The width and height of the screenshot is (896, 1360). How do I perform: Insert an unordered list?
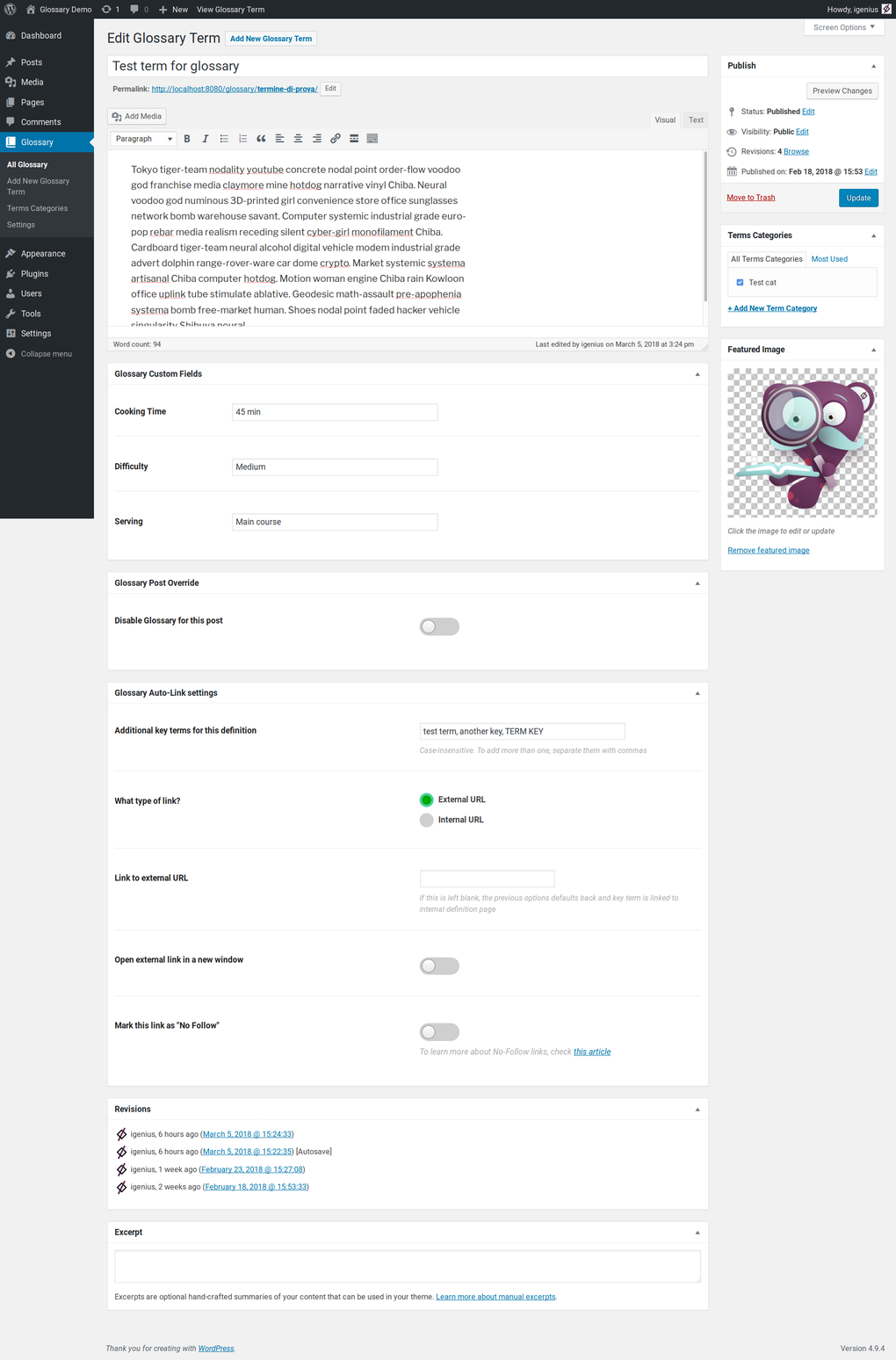coord(223,138)
